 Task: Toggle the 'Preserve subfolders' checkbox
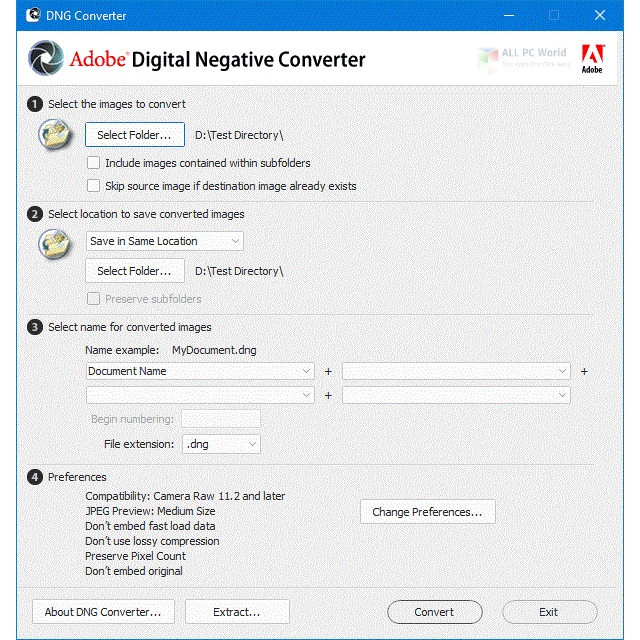(x=93, y=299)
